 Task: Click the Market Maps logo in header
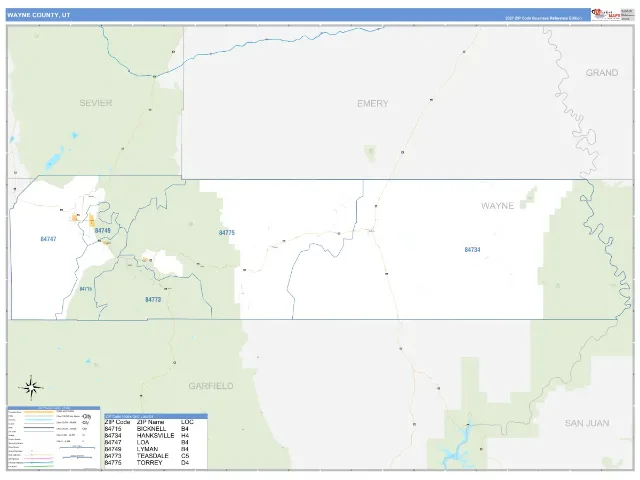click(606, 15)
